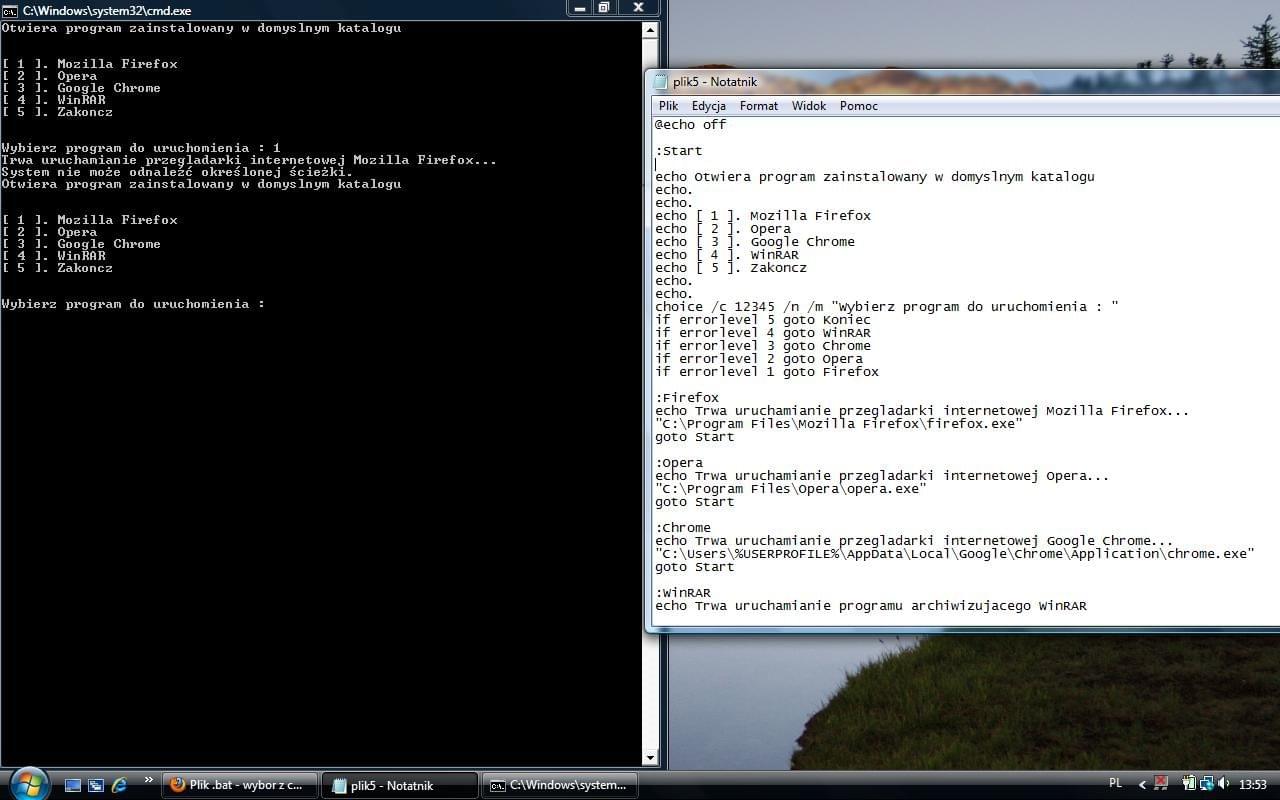Screen dimensions: 1280x800
Task: Click 'echo [ 5 ]. Zakoncz' in Notatnik
Action: point(731,268)
